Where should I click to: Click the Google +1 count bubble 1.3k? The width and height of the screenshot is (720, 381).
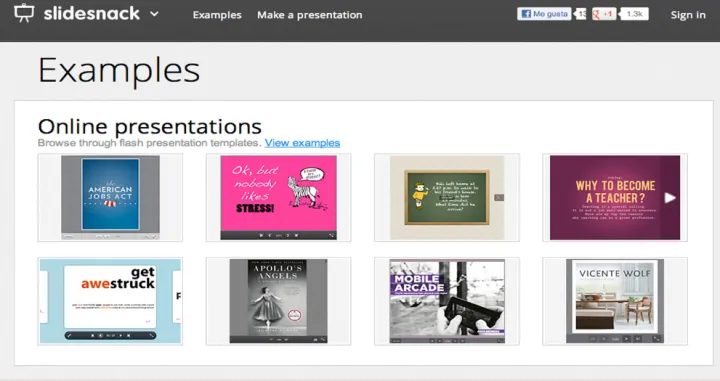(634, 14)
